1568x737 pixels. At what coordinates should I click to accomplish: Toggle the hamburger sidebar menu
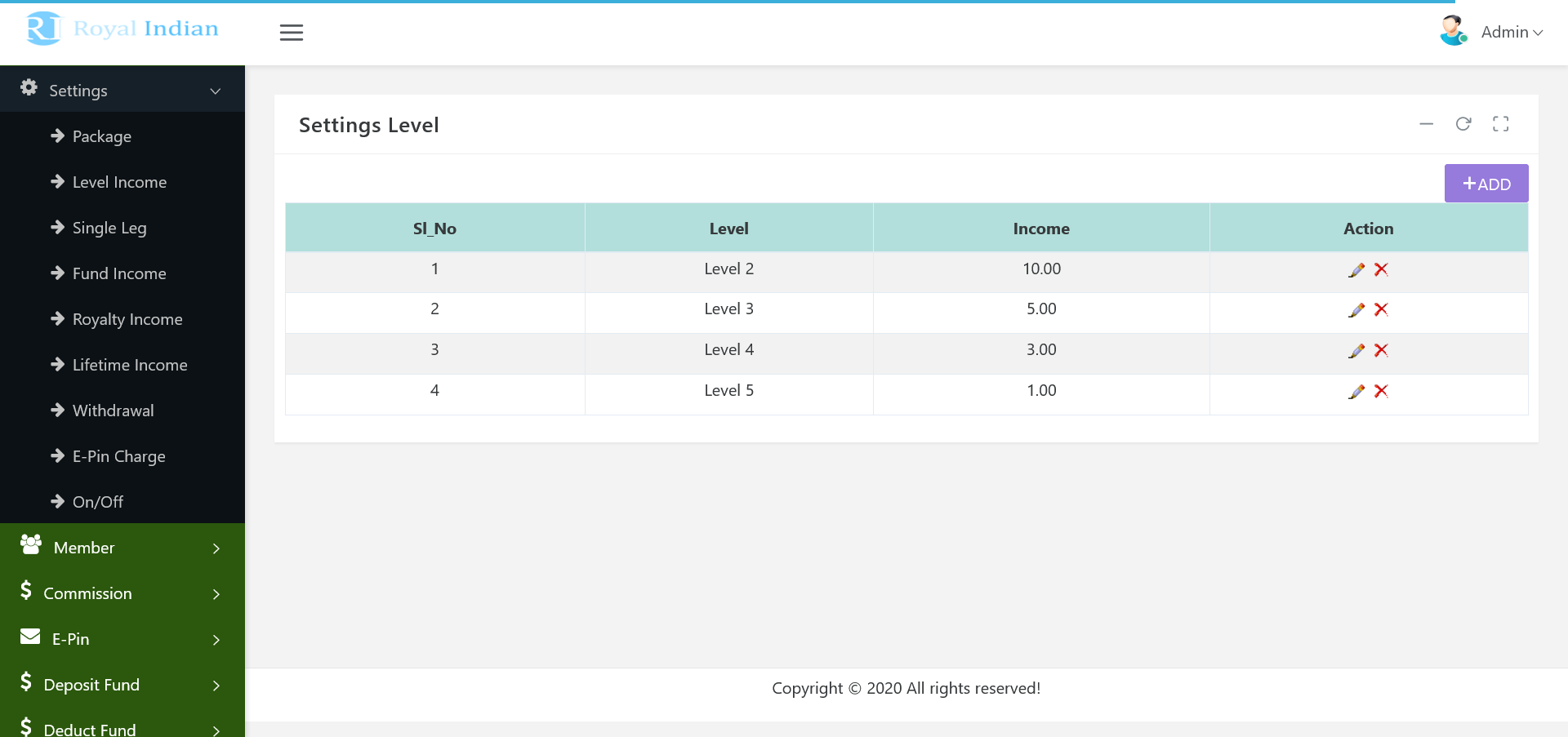click(292, 33)
